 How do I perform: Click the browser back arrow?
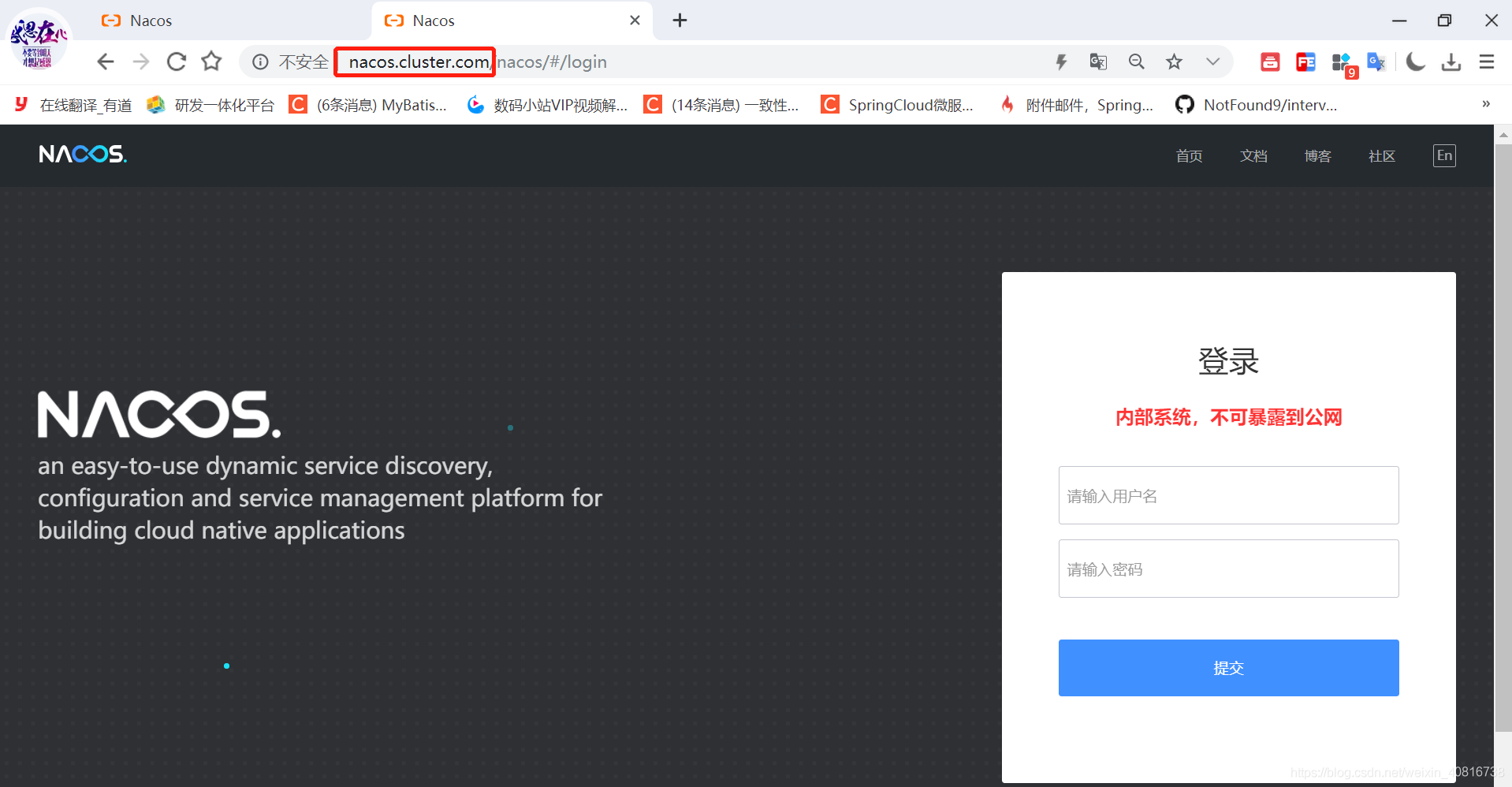pyautogui.click(x=105, y=62)
